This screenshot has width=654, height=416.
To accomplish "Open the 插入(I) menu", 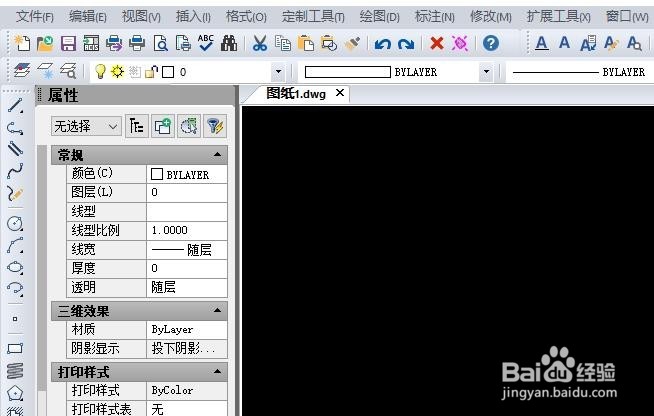I will click(193, 17).
